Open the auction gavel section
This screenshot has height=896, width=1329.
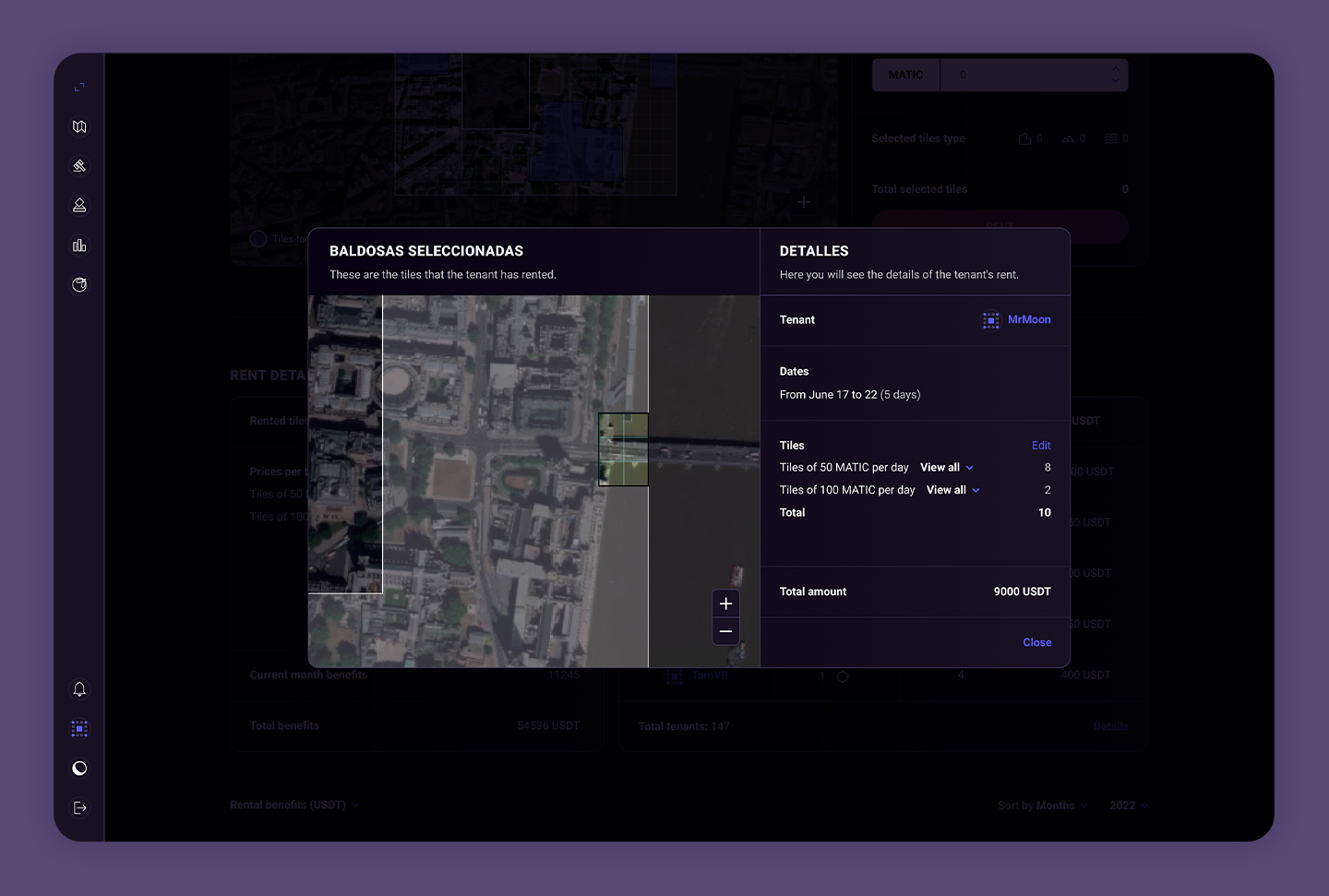79,166
